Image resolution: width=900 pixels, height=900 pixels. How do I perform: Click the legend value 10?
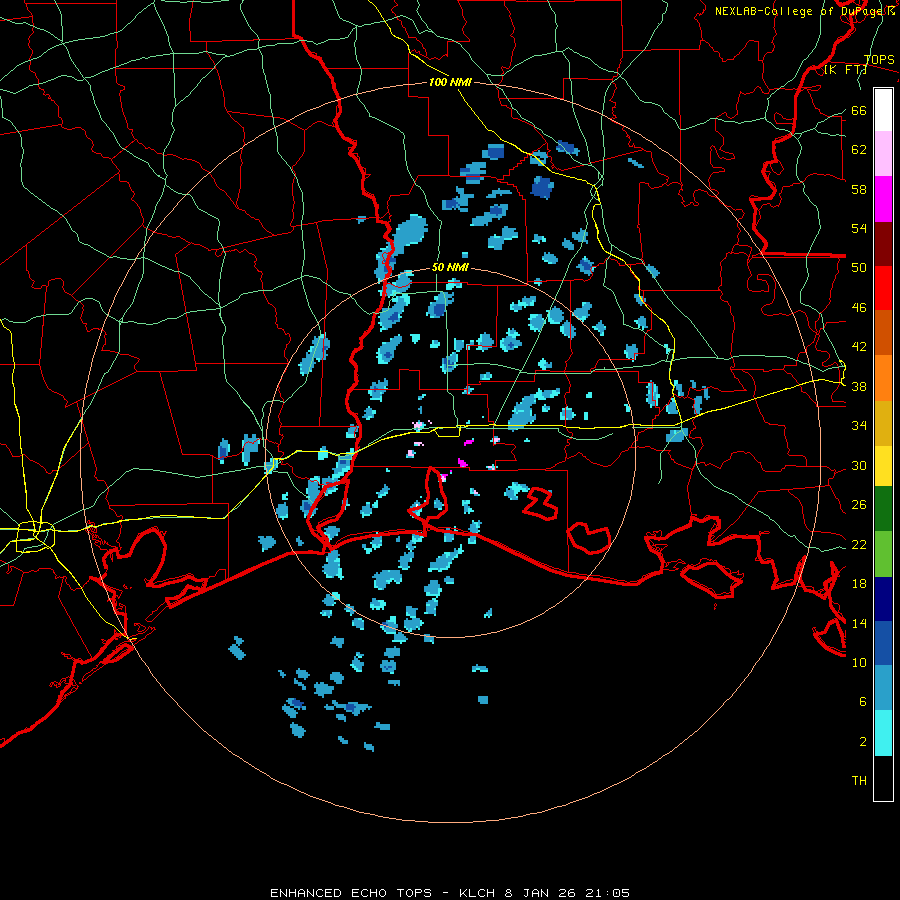[x=859, y=662]
